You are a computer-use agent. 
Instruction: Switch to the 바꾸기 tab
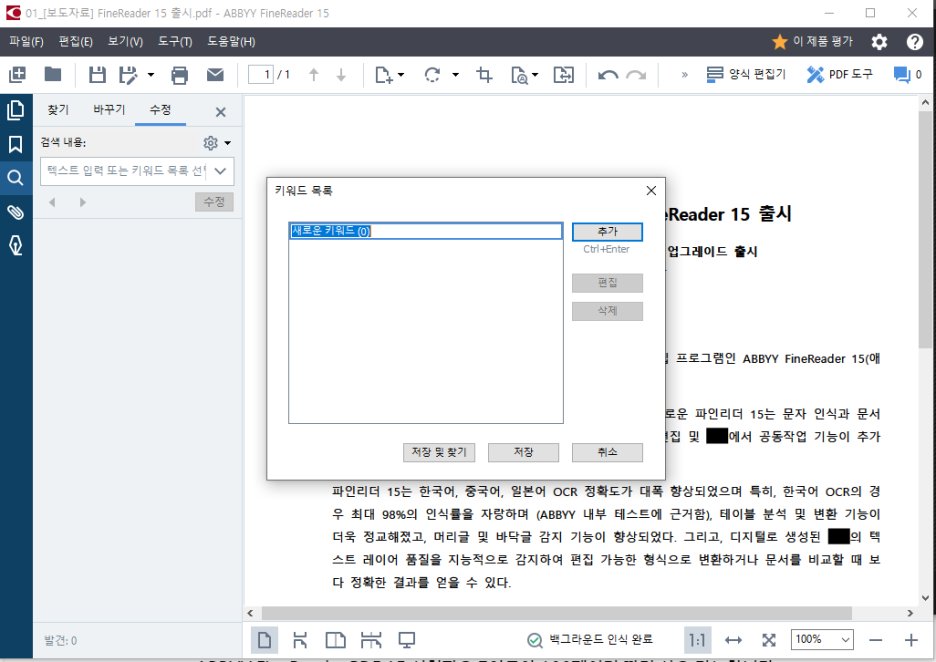tap(109, 110)
